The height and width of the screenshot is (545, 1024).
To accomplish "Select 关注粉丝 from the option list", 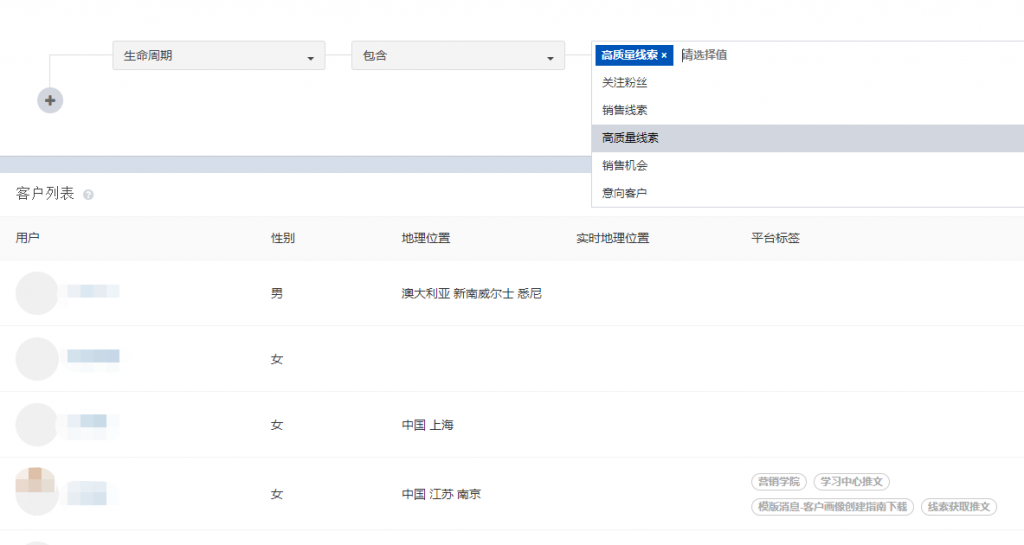I will click(625, 83).
